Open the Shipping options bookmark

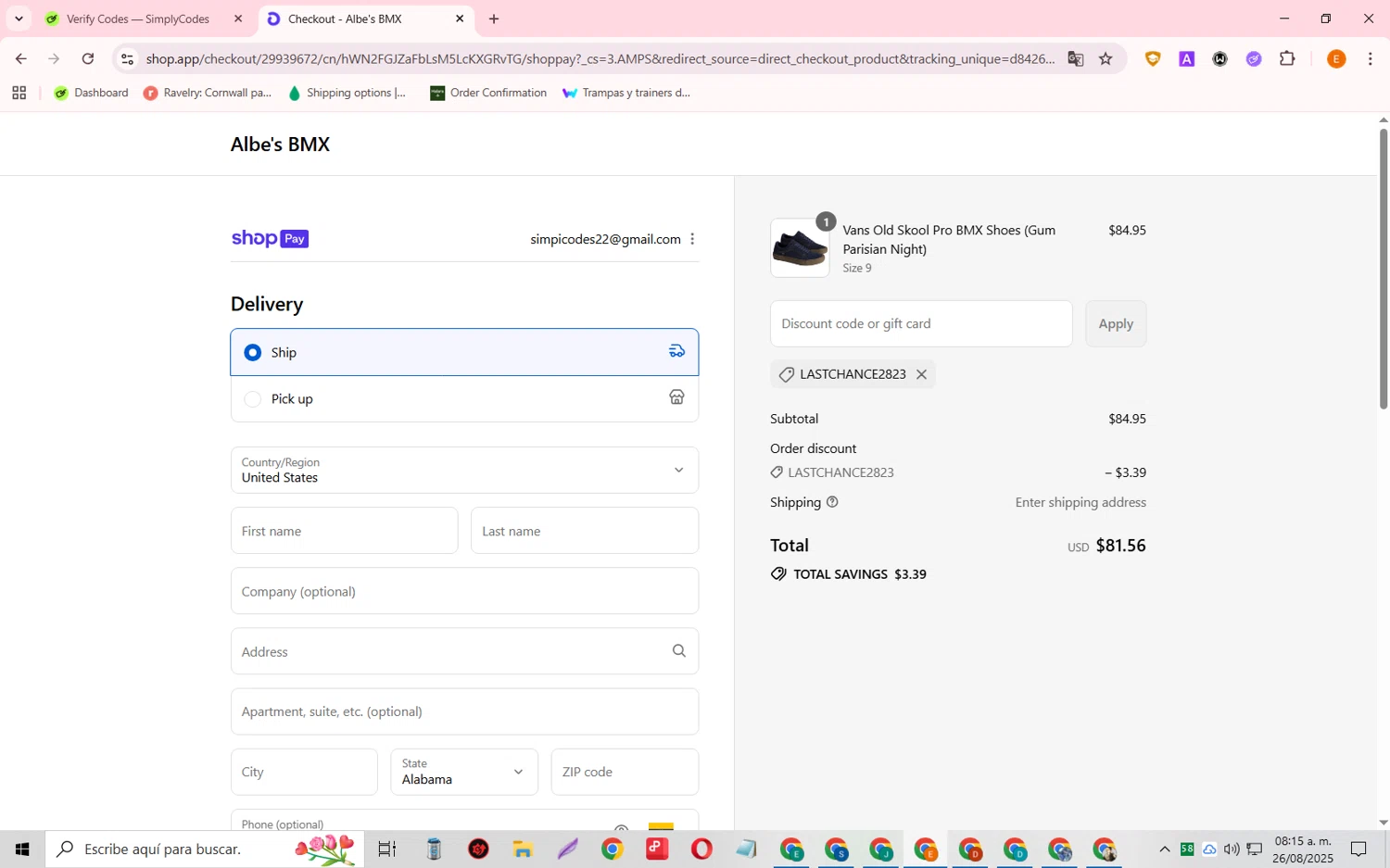coord(347,93)
